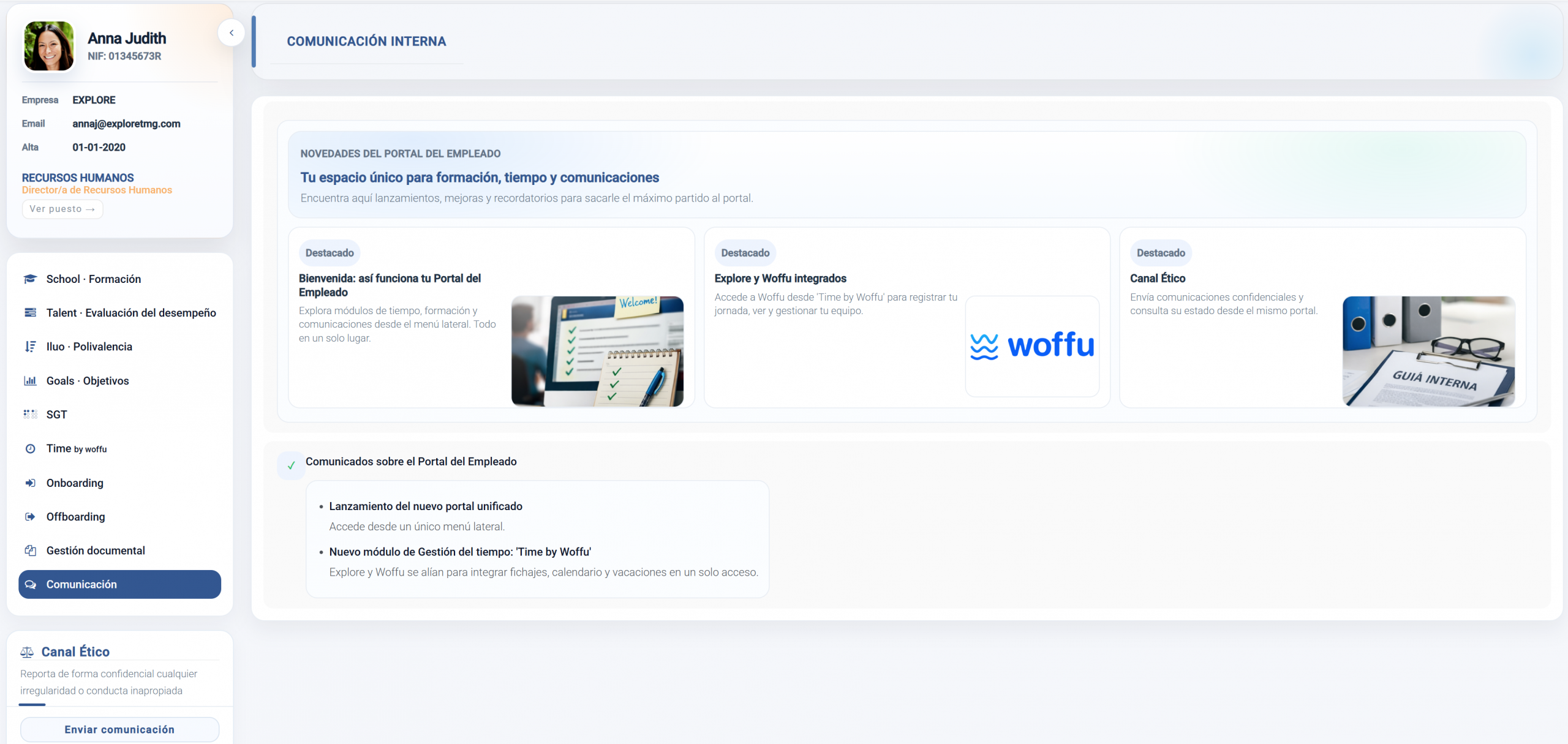Click the Gestión documental files icon
The height and width of the screenshot is (744, 1568).
[30, 550]
